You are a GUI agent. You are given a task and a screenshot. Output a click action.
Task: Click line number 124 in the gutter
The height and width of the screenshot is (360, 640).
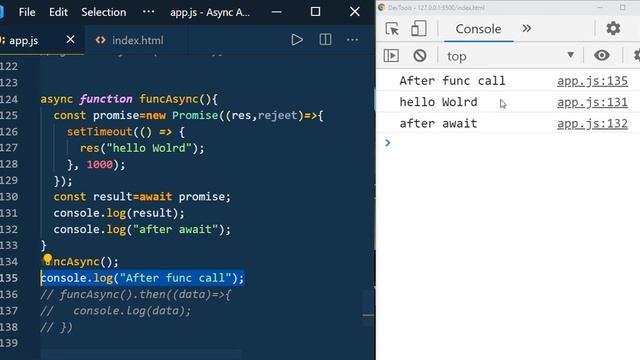click(9, 99)
